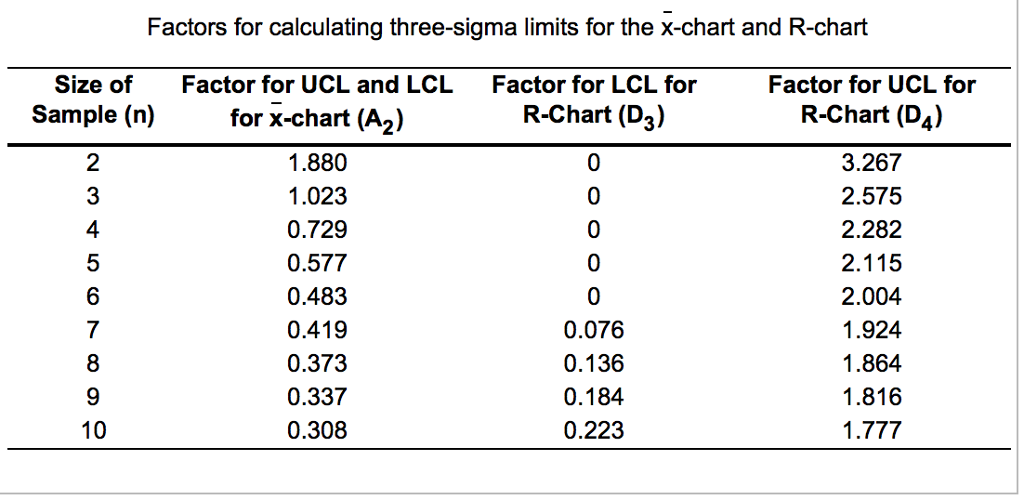This screenshot has width=1024, height=500.
Task: Click the table title about three-sigma limits
Action: pos(507,27)
